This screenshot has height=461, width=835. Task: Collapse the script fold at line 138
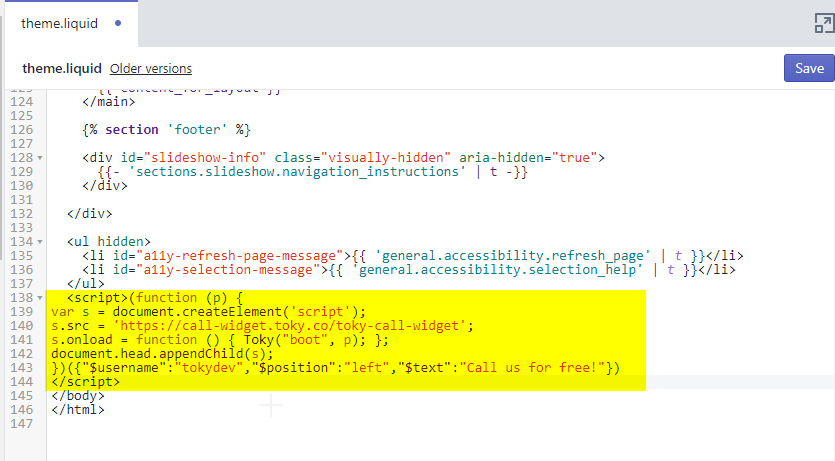(40, 298)
